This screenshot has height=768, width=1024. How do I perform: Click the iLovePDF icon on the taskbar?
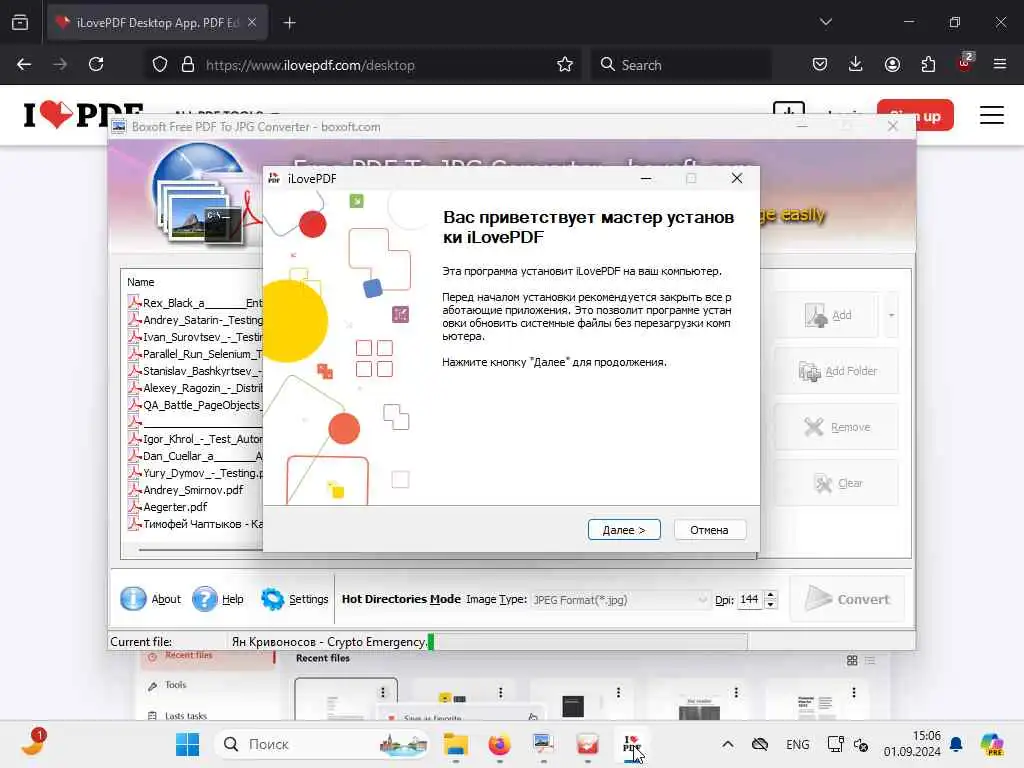click(632, 744)
